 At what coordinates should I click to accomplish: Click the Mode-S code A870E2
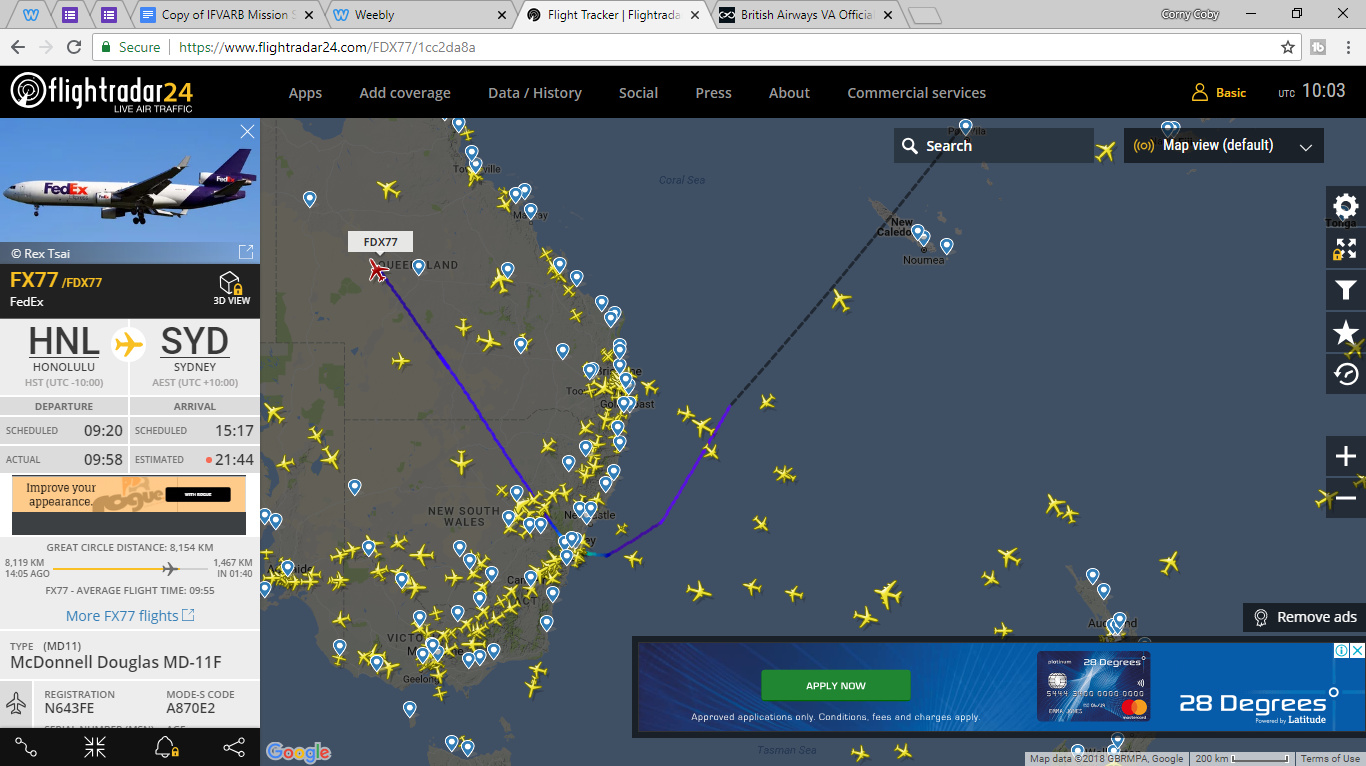click(190, 709)
